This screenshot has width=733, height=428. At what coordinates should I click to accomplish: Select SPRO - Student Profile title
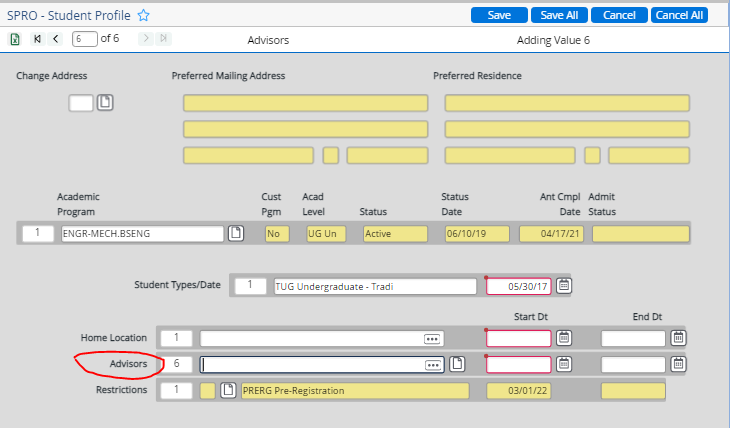pyautogui.click(x=69, y=15)
